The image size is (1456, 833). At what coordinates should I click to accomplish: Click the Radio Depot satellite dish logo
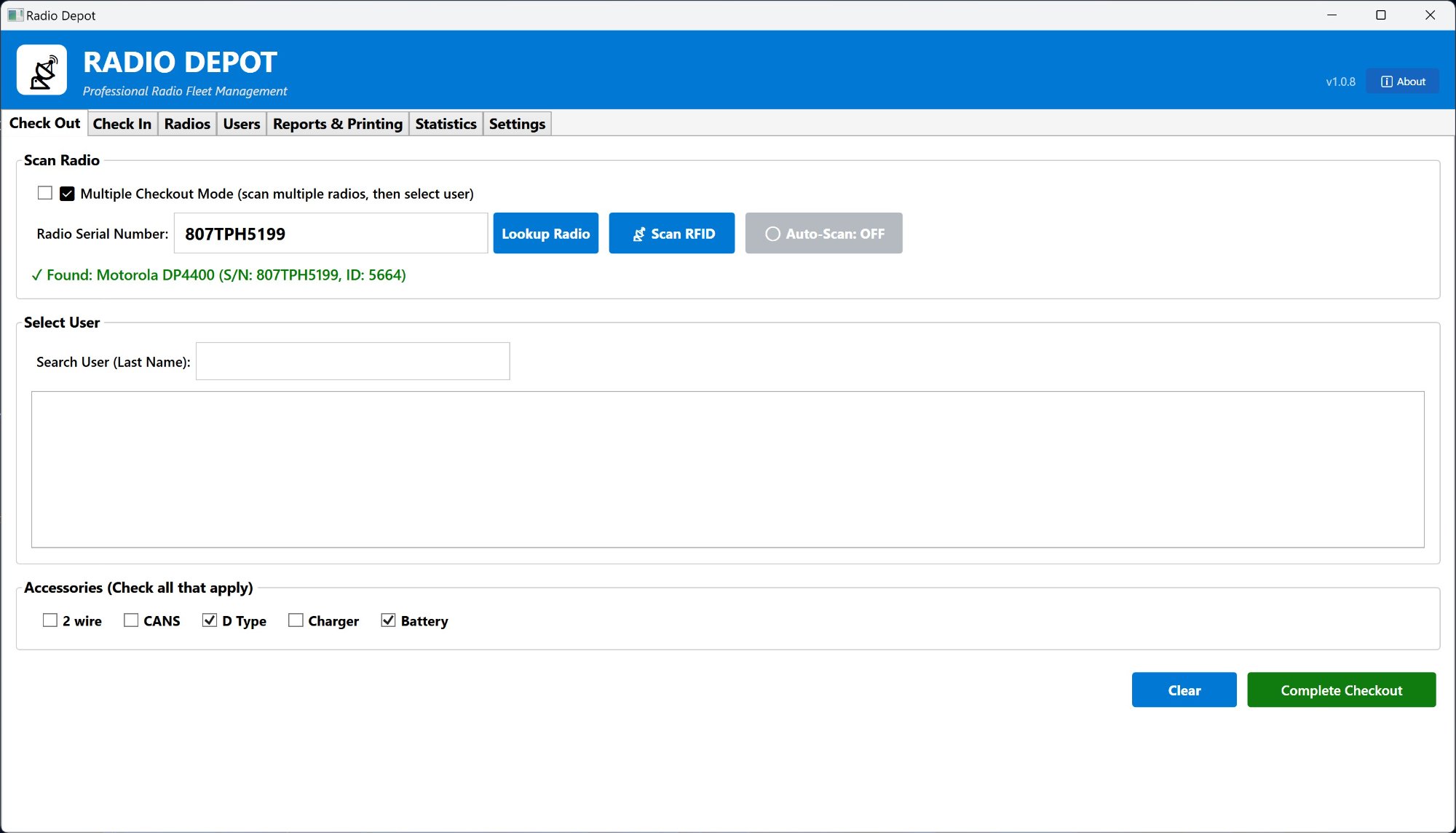[41, 70]
